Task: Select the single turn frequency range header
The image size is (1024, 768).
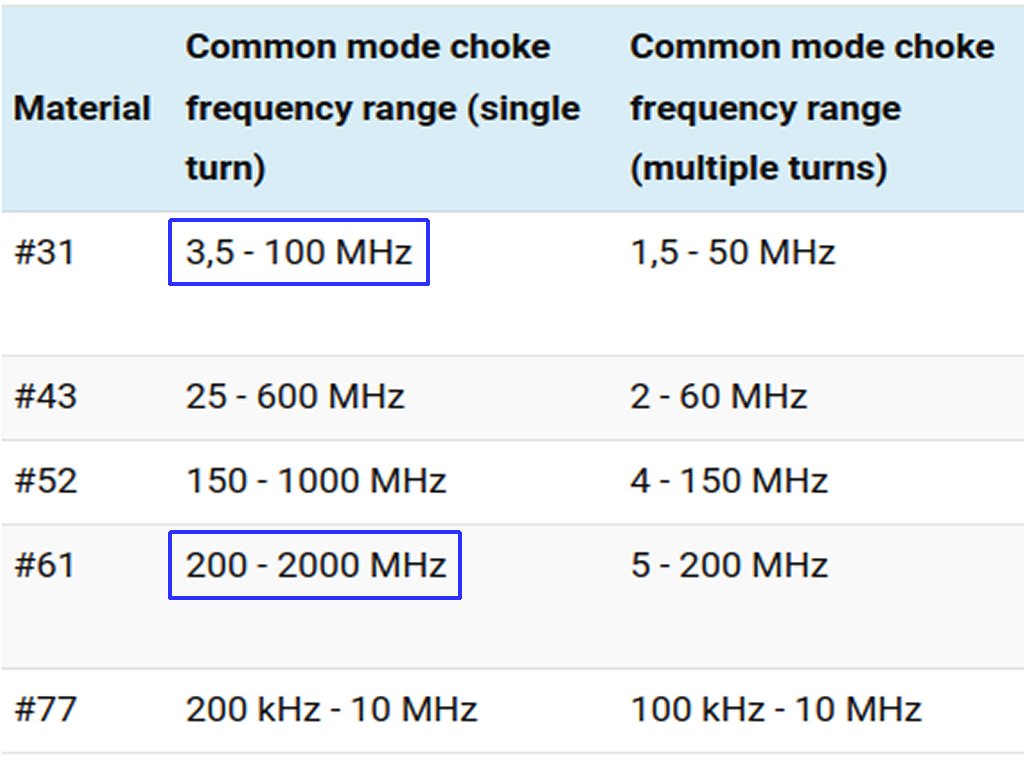Action: point(383,108)
